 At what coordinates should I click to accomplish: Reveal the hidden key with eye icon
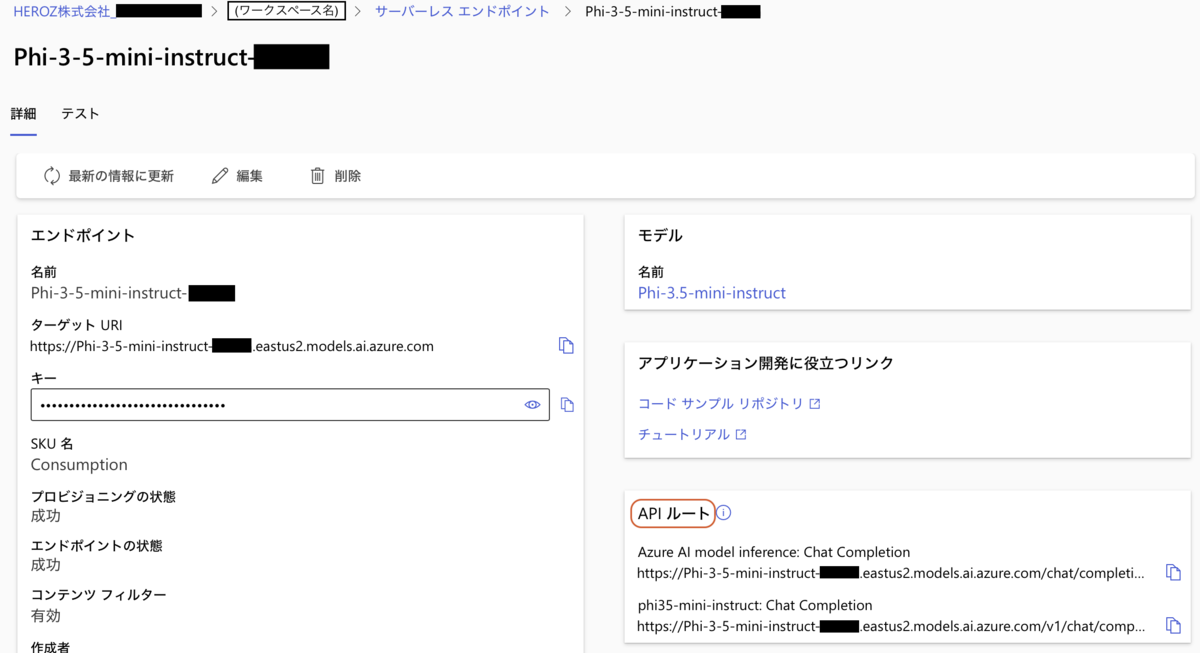coord(532,405)
